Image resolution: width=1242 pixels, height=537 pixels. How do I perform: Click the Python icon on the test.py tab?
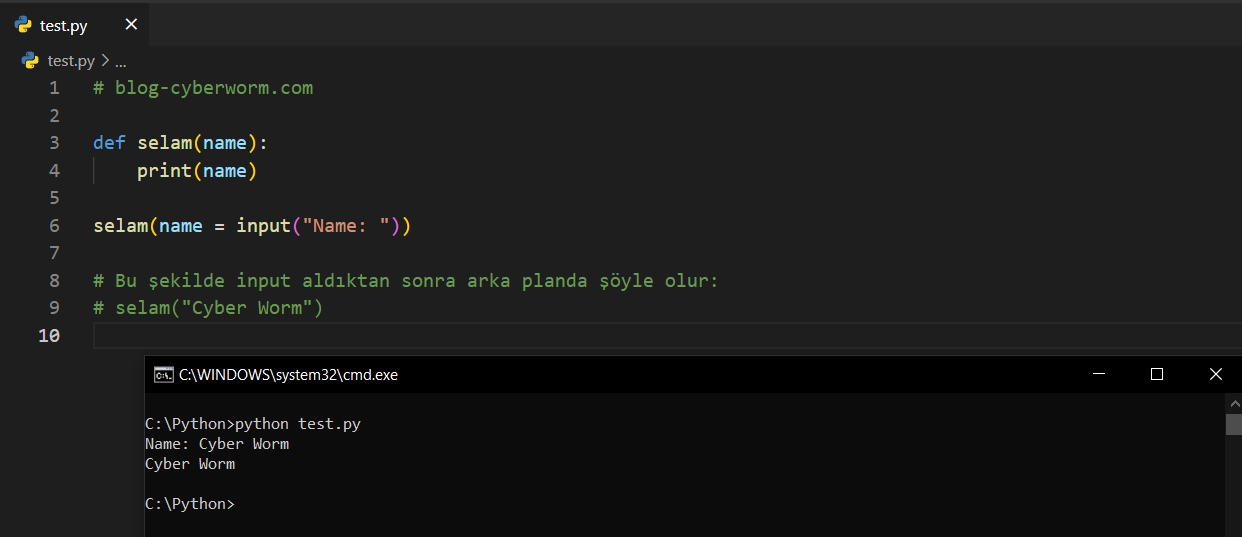click(23, 25)
